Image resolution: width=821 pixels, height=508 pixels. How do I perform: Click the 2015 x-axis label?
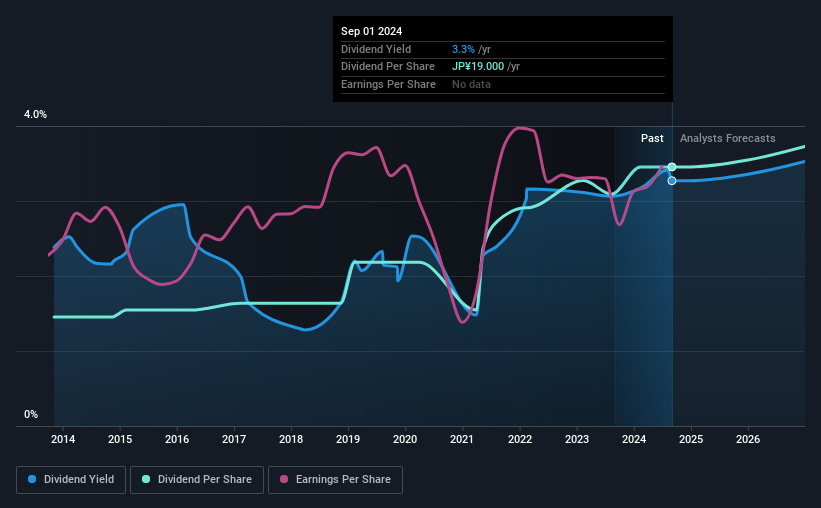[120, 439]
